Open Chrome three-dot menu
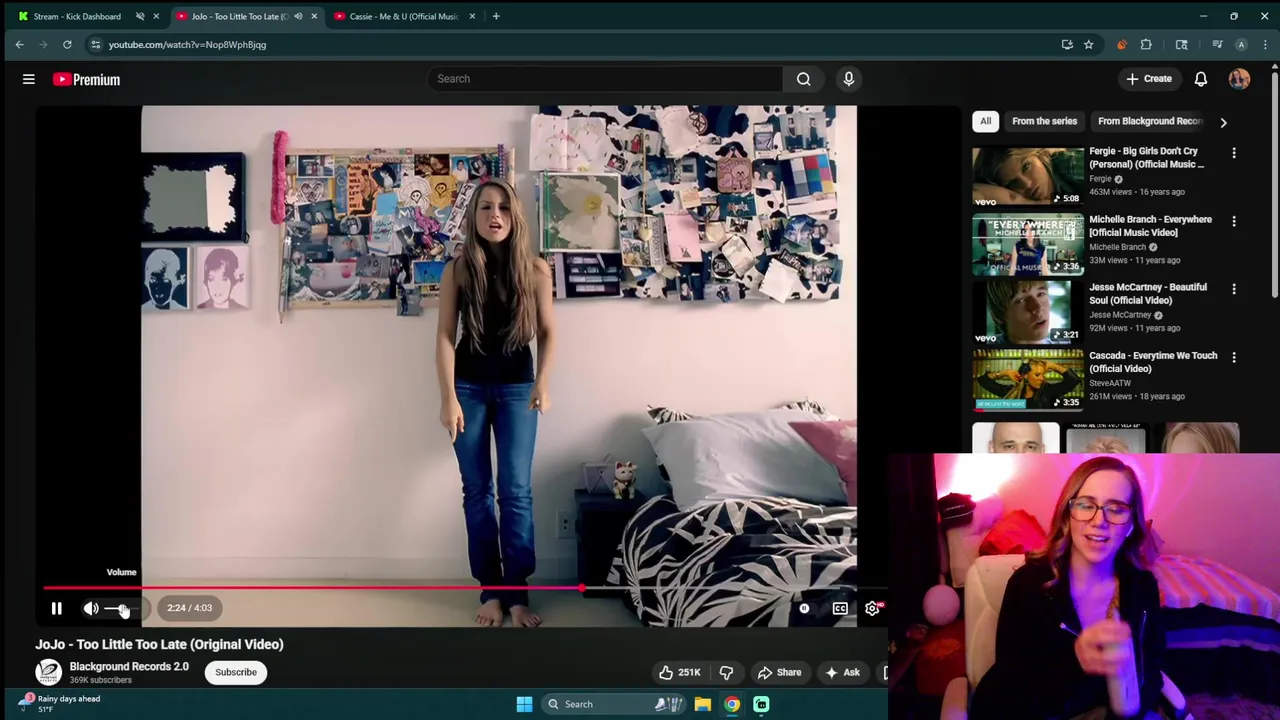The image size is (1280, 720). point(1265,44)
